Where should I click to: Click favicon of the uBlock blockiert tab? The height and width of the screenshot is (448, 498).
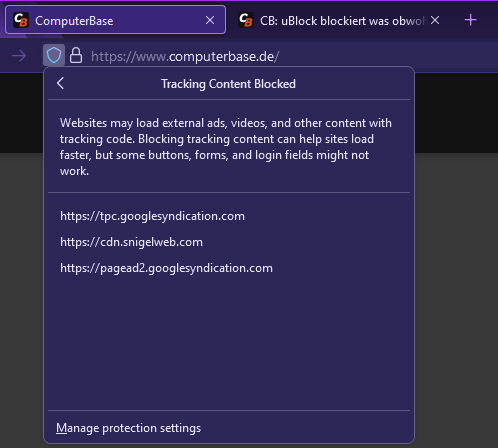pyautogui.click(x=246, y=20)
